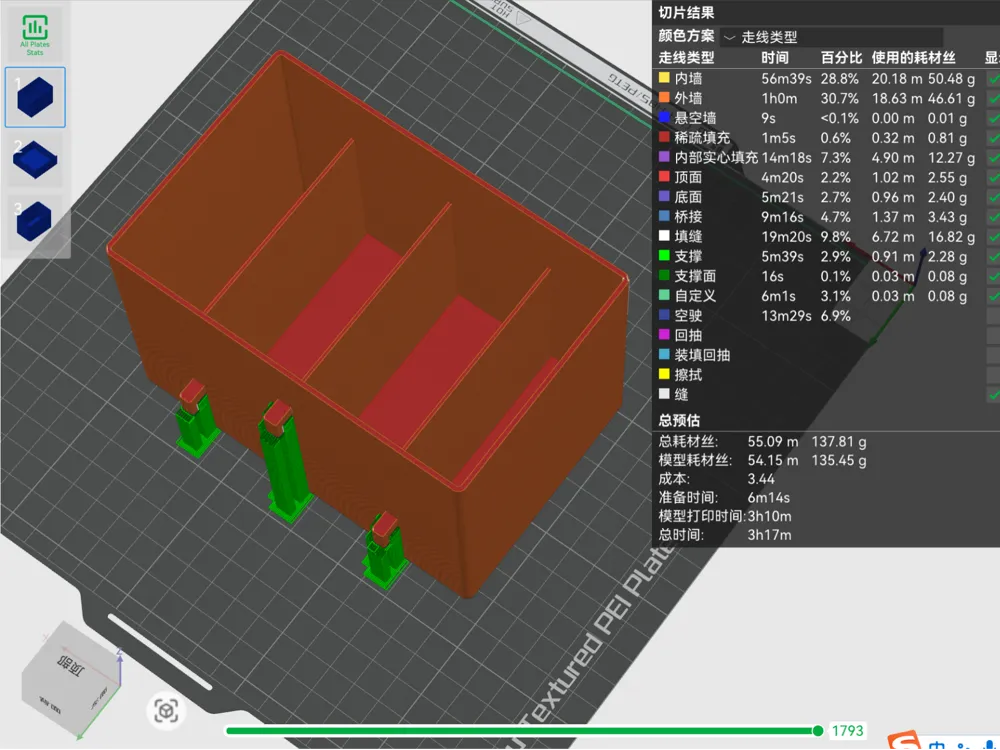Click the 缝 color swatch
This screenshot has height=750, width=1000.
(664, 394)
